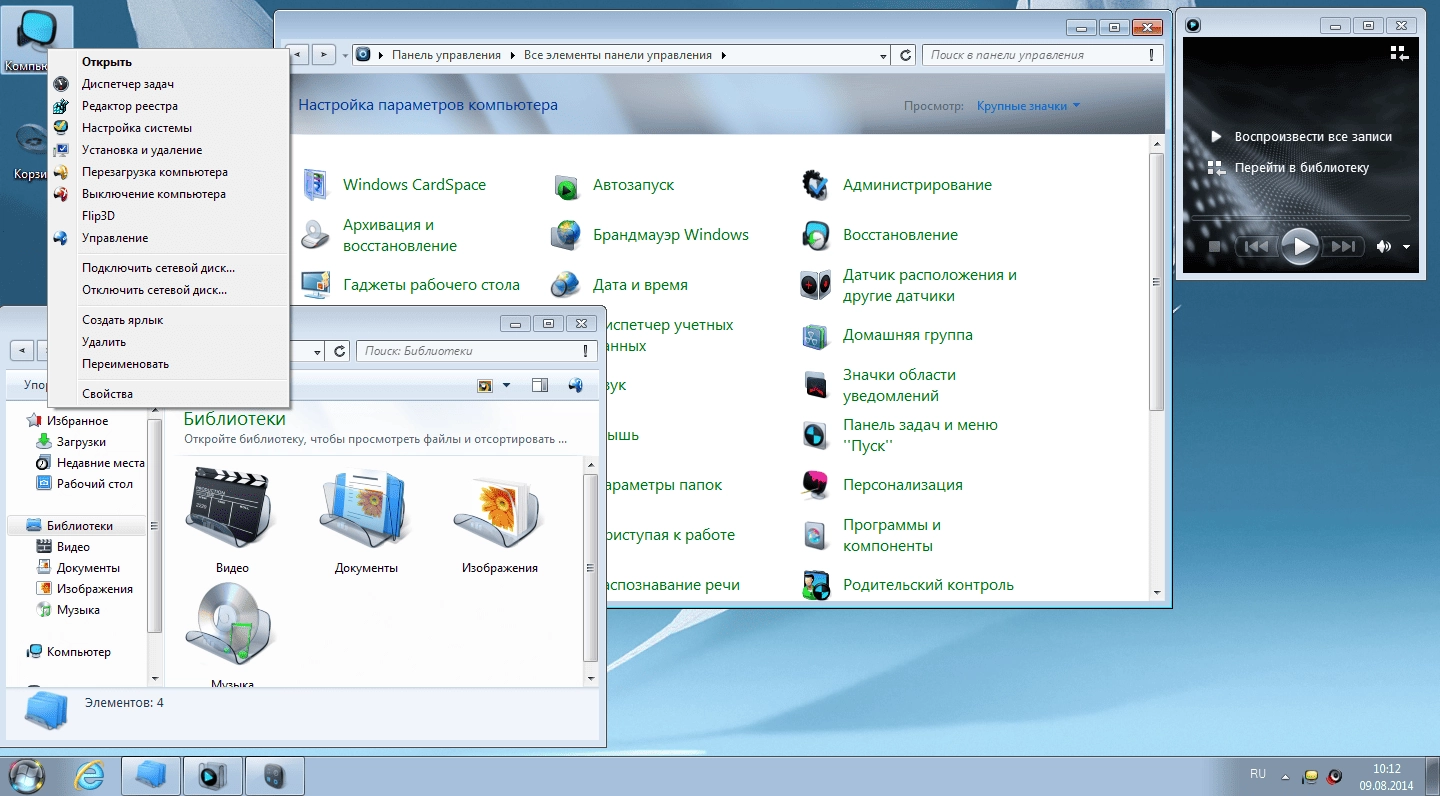Viewport: 1440px width, 796px height.
Task: Open the view options dropdown in Libraries
Action: click(506, 385)
